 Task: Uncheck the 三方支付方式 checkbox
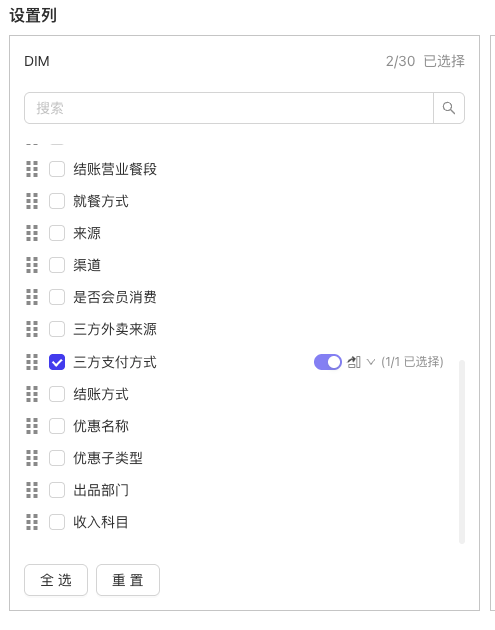57,362
